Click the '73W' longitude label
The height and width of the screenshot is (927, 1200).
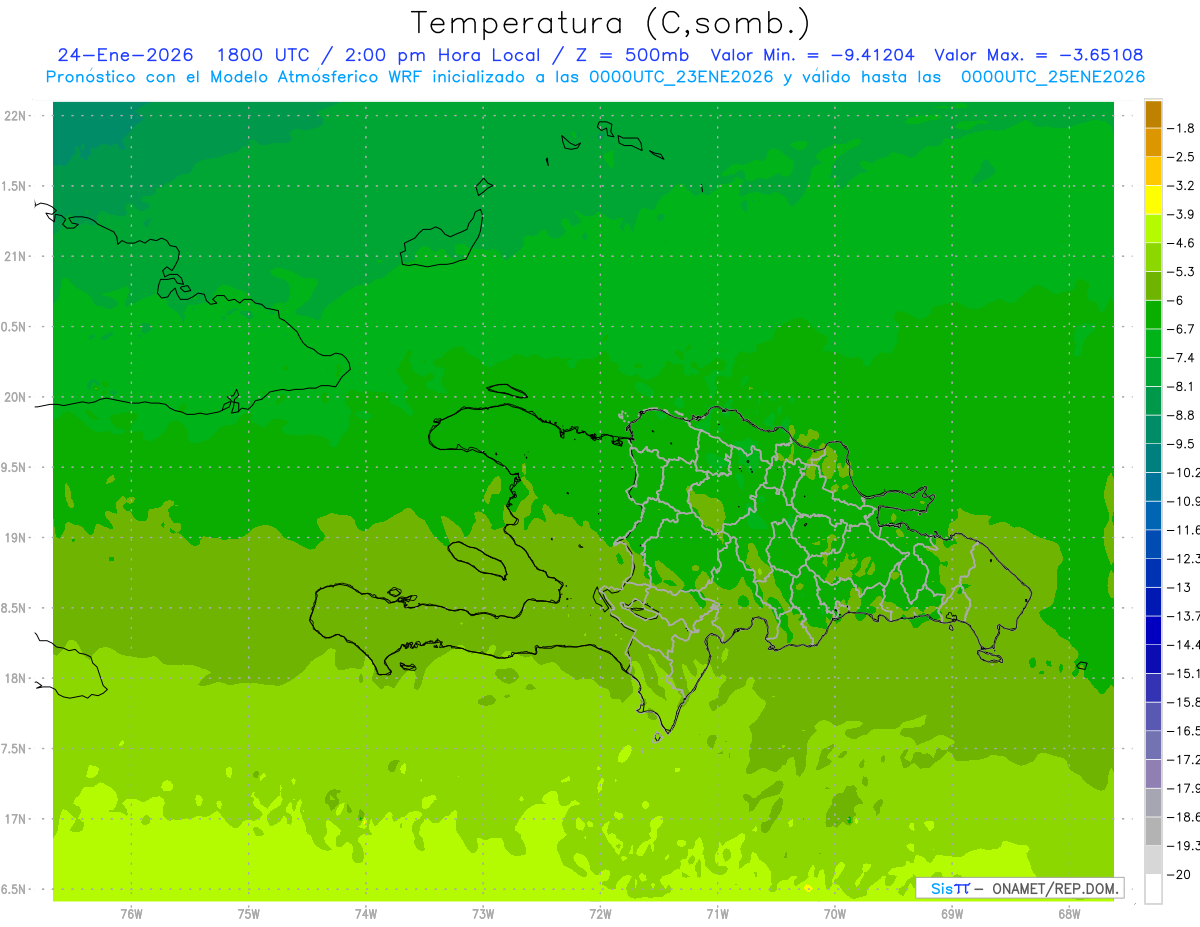coord(483,914)
